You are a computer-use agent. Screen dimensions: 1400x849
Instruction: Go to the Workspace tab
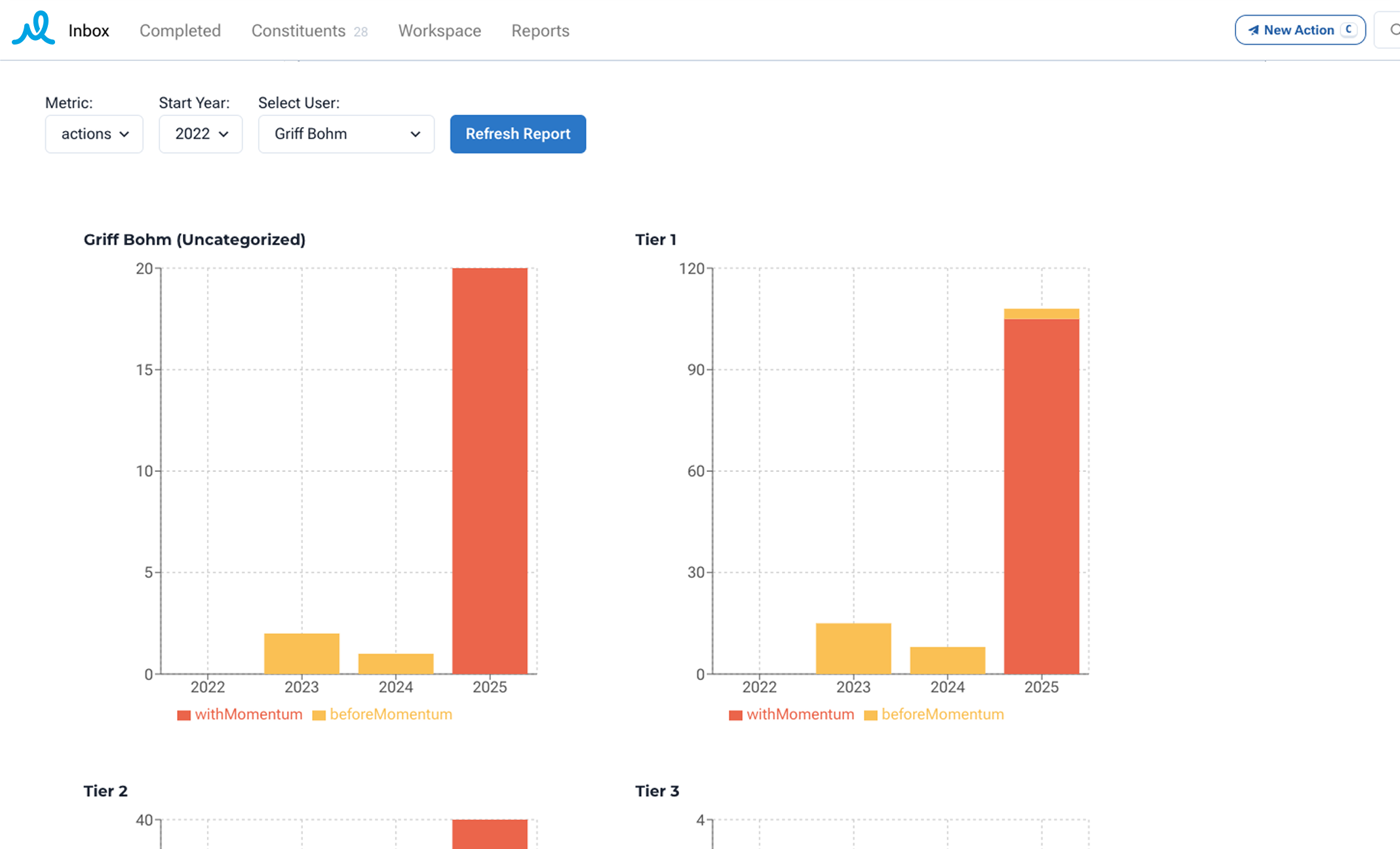[x=440, y=31]
